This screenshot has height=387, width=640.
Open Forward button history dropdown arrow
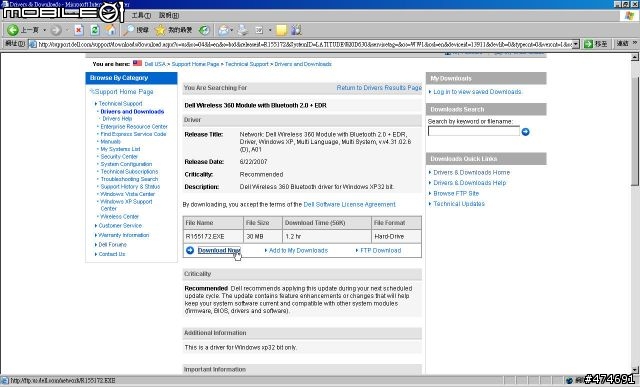67,30
